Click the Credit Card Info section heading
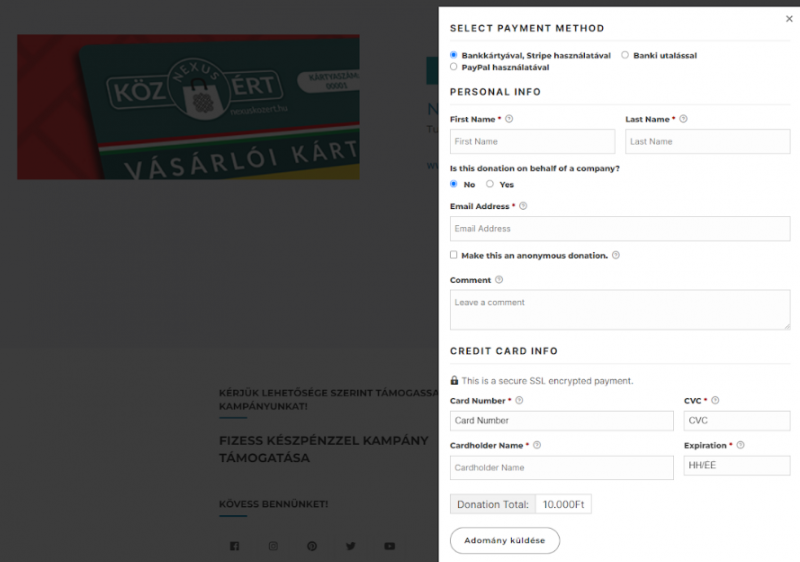The image size is (800, 562). coord(504,351)
